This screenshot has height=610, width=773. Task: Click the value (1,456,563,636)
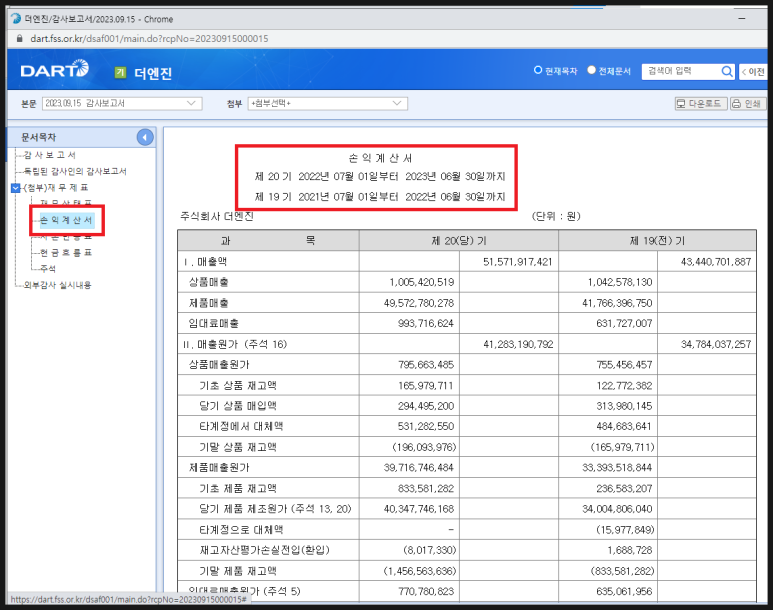420,571
